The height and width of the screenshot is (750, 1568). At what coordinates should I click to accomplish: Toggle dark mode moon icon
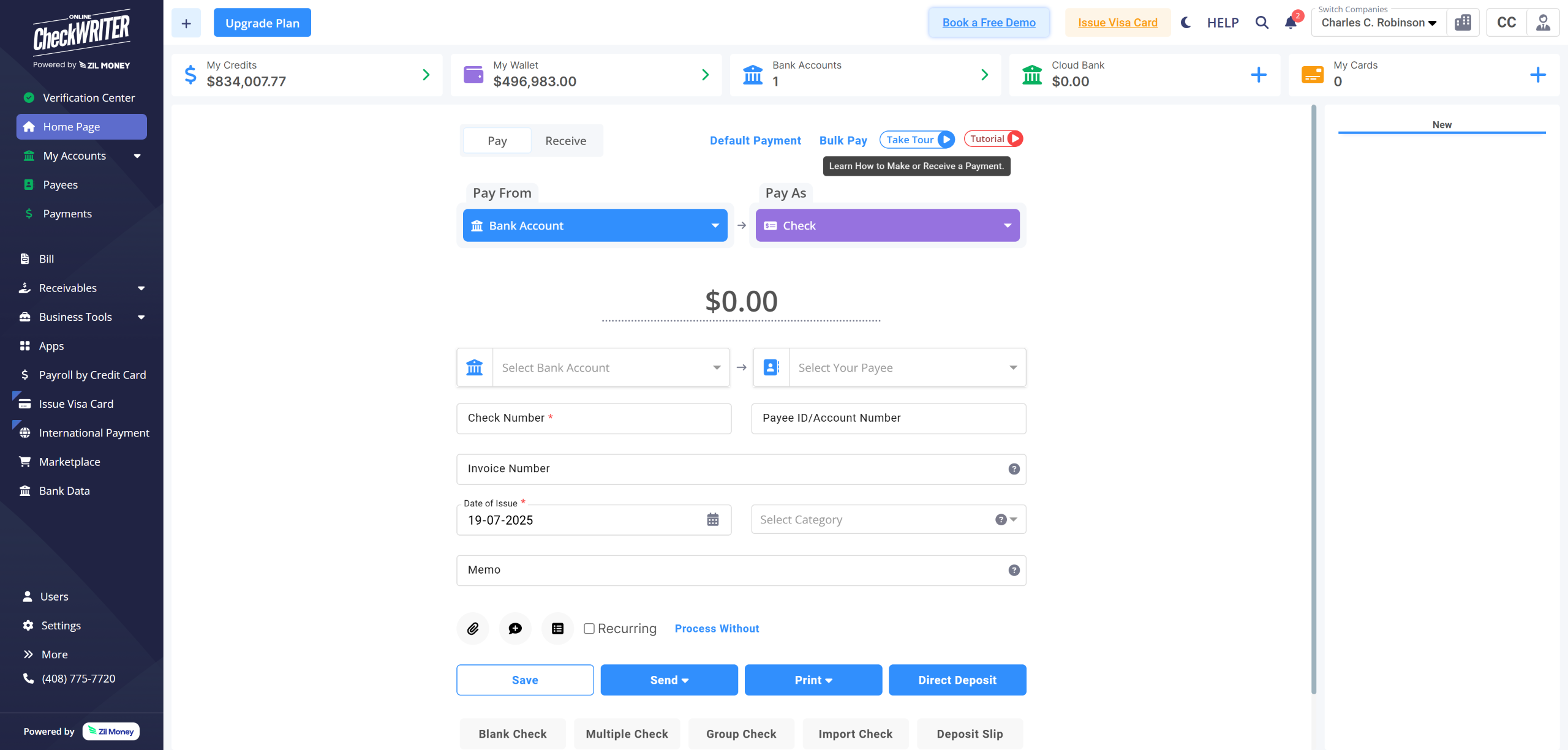pyautogui.click(x=1186, y=23)
